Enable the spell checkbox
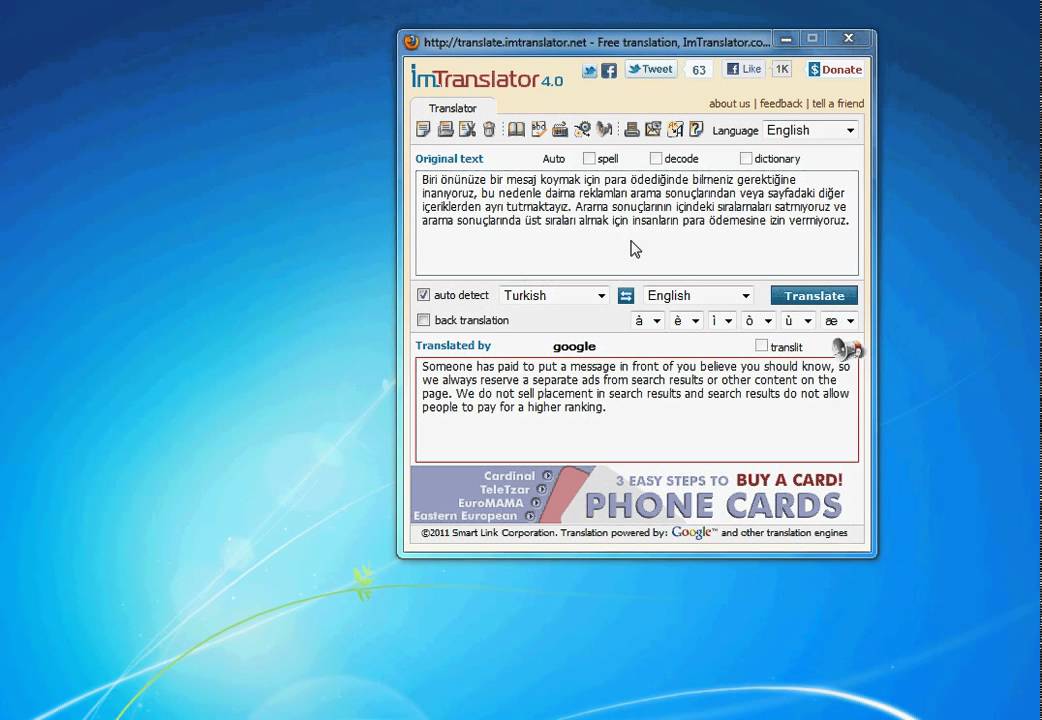This screenshot has height=720, width=1042. (589, 158)
